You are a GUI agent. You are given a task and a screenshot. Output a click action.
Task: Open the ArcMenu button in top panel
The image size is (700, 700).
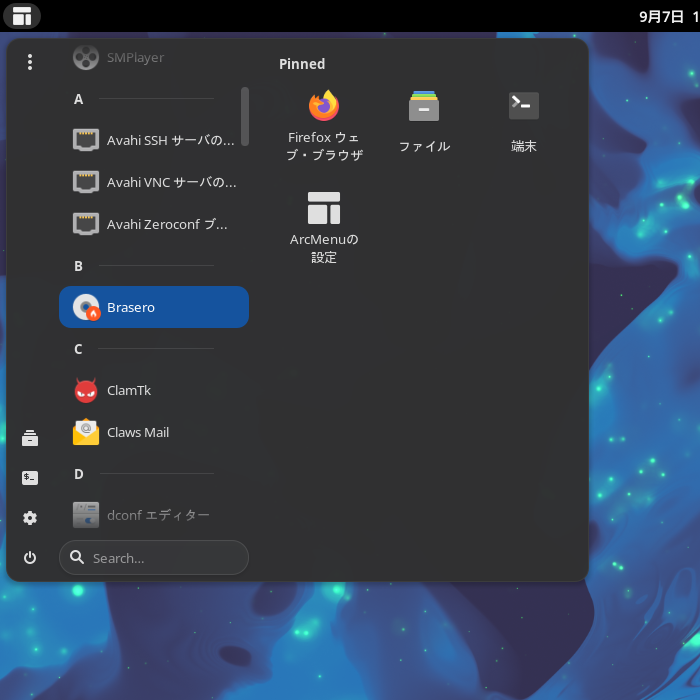click(x=21, y=16)
